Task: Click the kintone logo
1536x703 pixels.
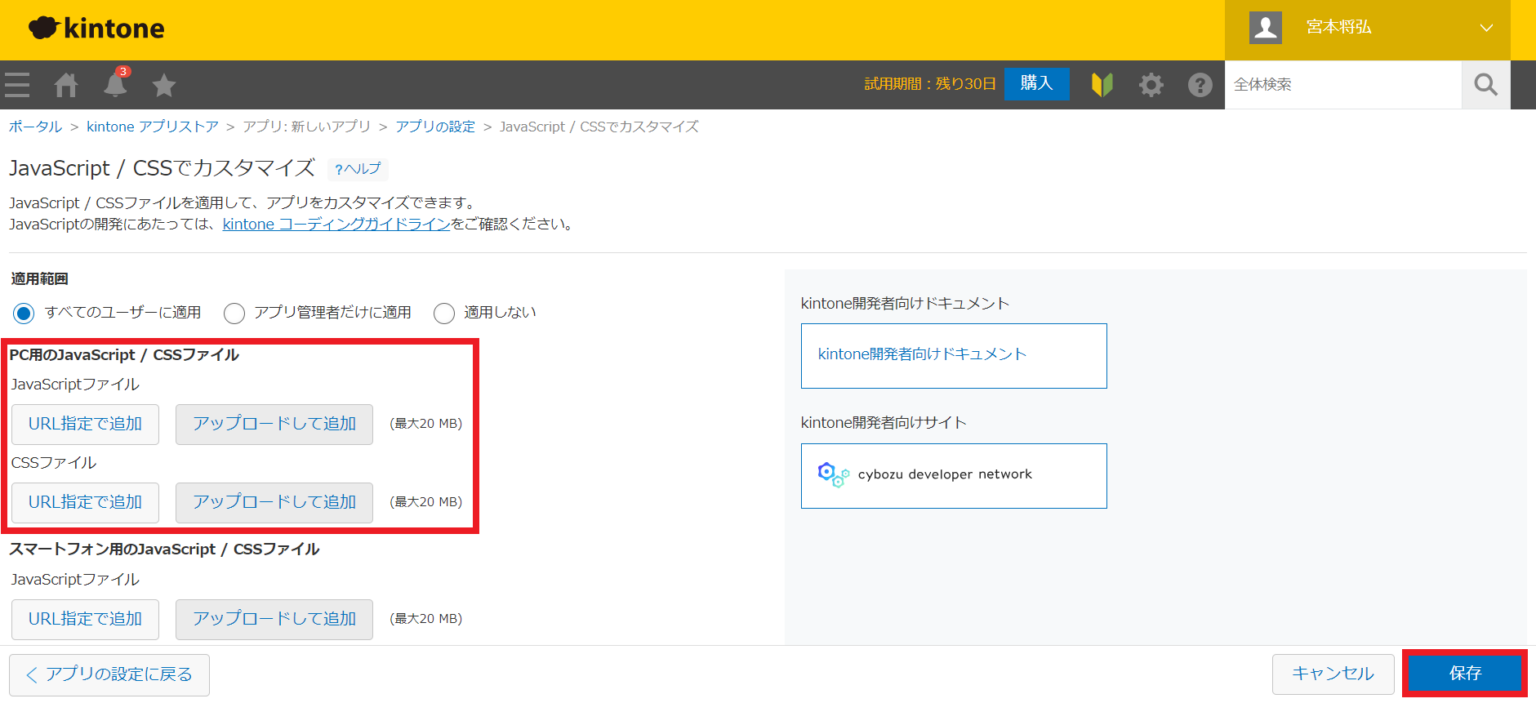Action: pos(96,27)
